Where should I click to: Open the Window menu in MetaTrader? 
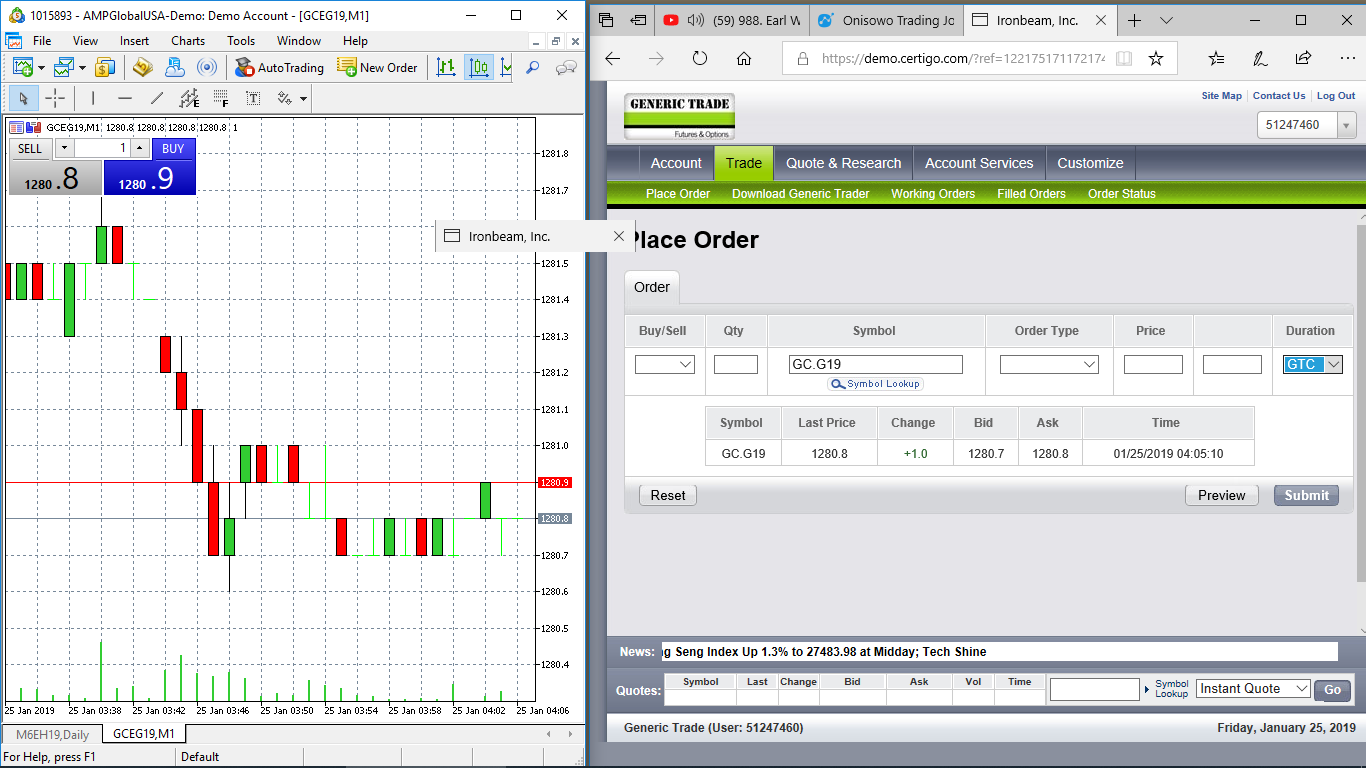(299, 41)
